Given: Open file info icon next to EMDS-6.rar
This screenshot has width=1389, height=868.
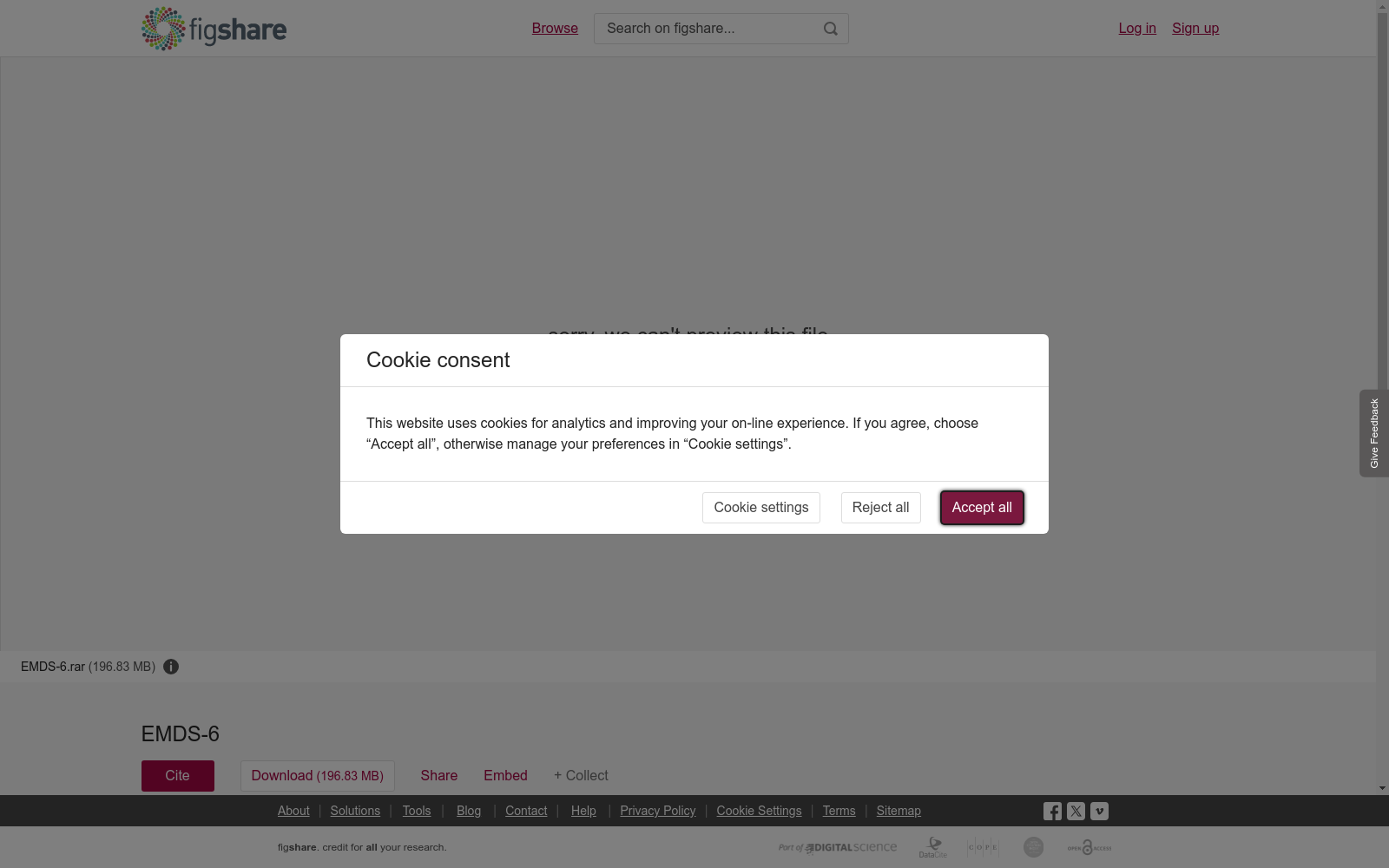Looking at the screenshot, I should (171, 667).
